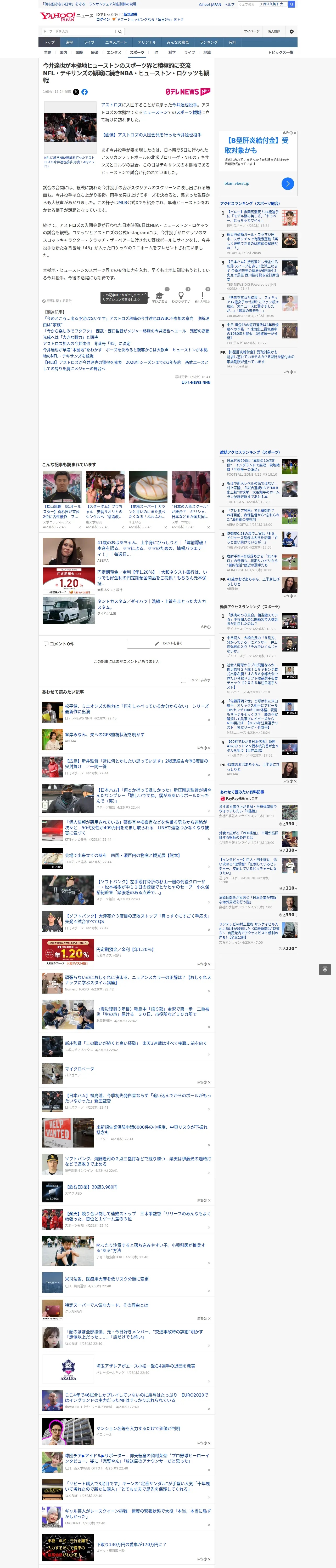The width and height of the screenshot is (336, 1568).
Task: Select the エンタメ category
Action: (114, 52)
